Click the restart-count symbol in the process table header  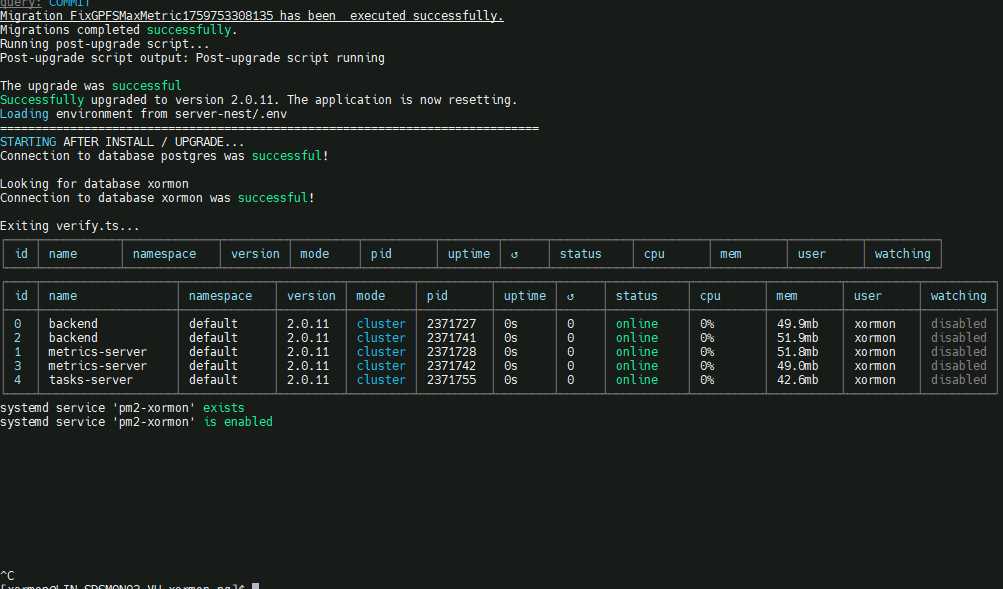click(x=570, y=296)
